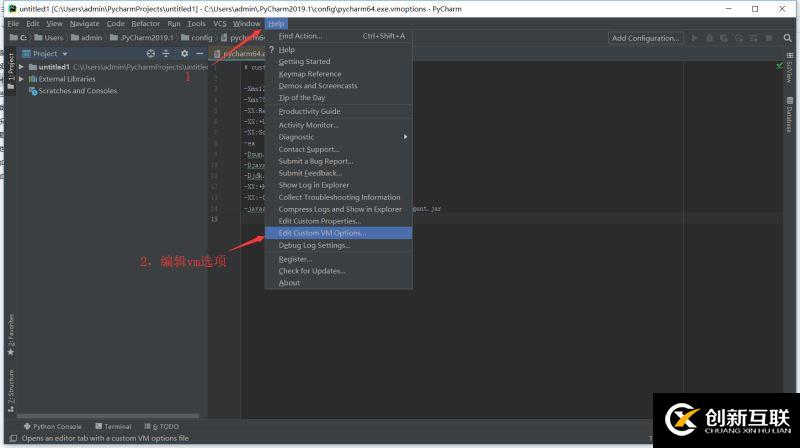Expand External Libraries node
The image size is (800, 448).
[21, 79]
